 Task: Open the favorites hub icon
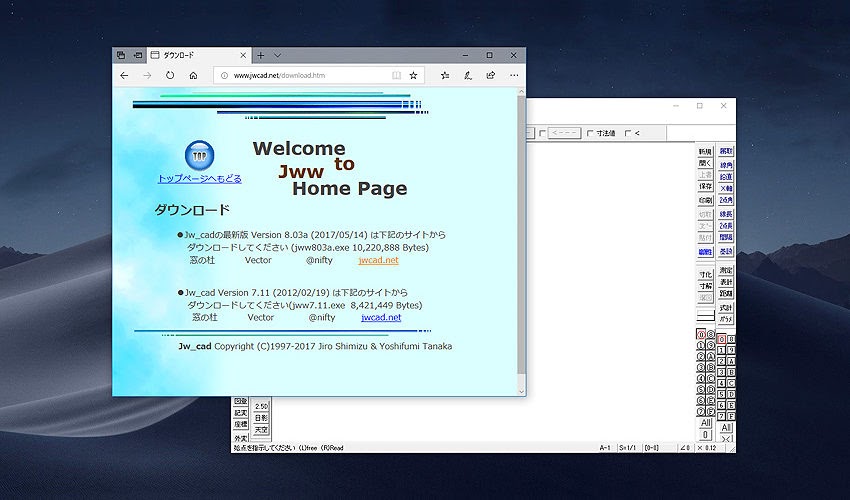coord(445,75)
